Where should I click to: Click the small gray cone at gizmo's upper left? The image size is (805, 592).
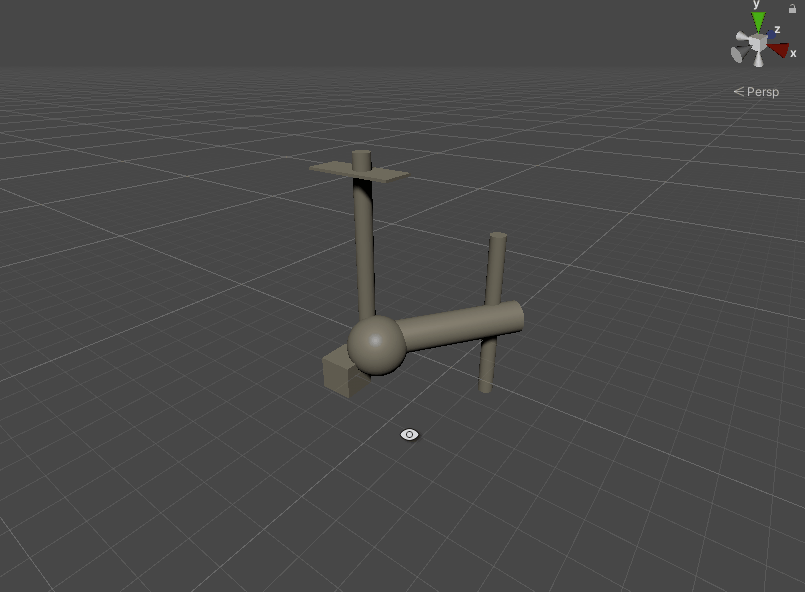(x=744, y=38)
